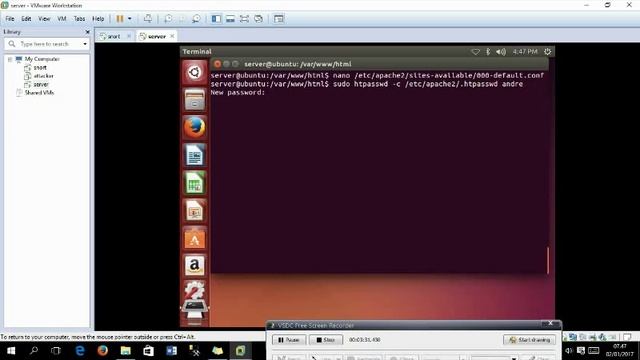Open Ubuntu Software Center launcher icon
Viewport: 640px width, 360px height.
194,238
